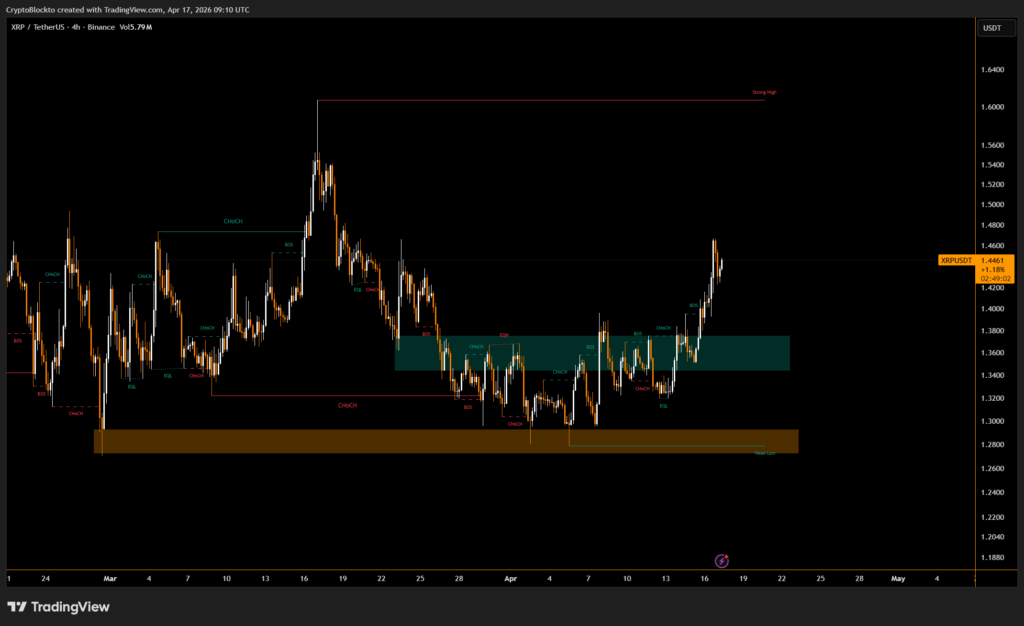This screenshot has width=1024, height=626.
Task: Click the TradingView wordmark link
Action: click(x=70, y=606)
